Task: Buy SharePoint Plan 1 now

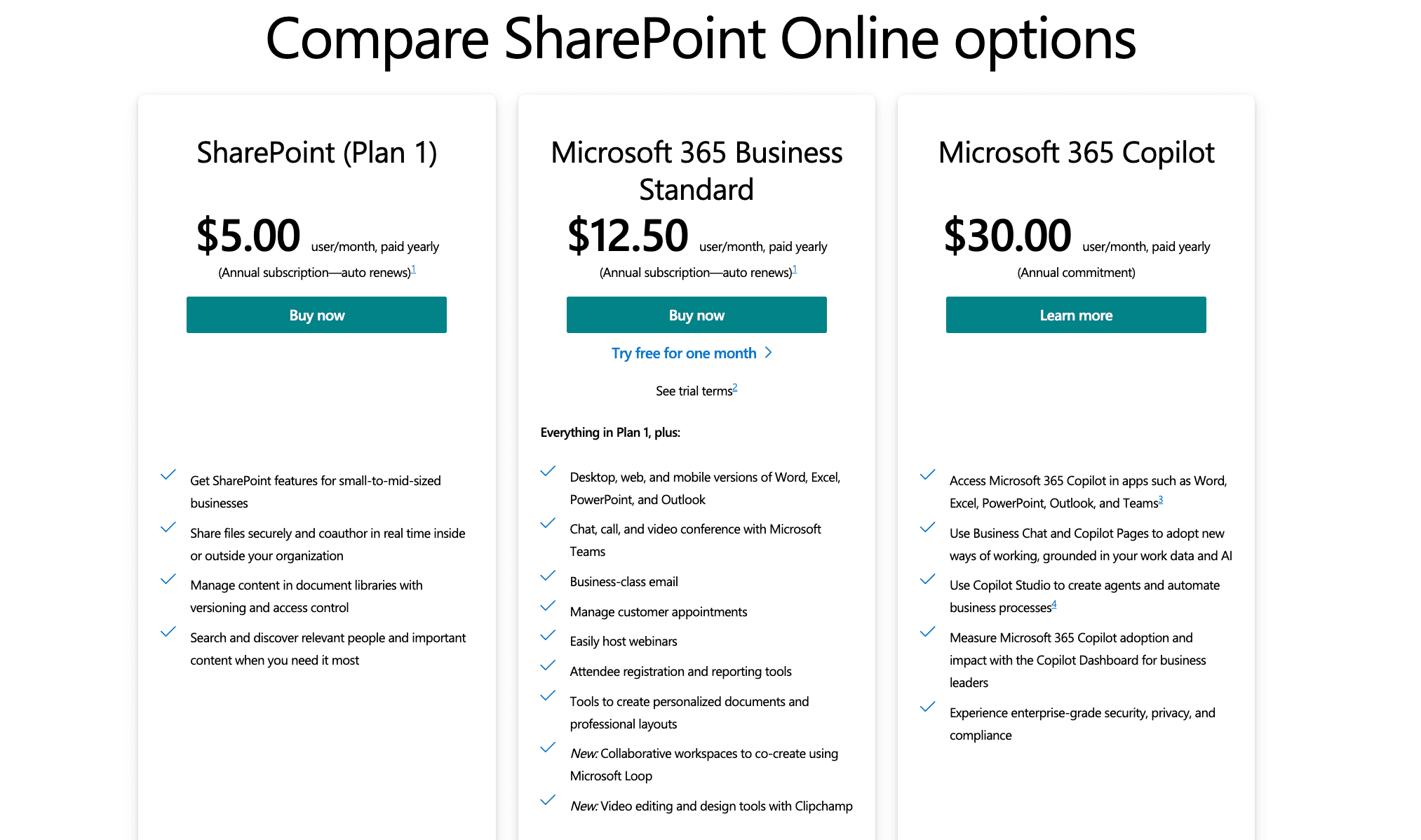Action: 316,315
